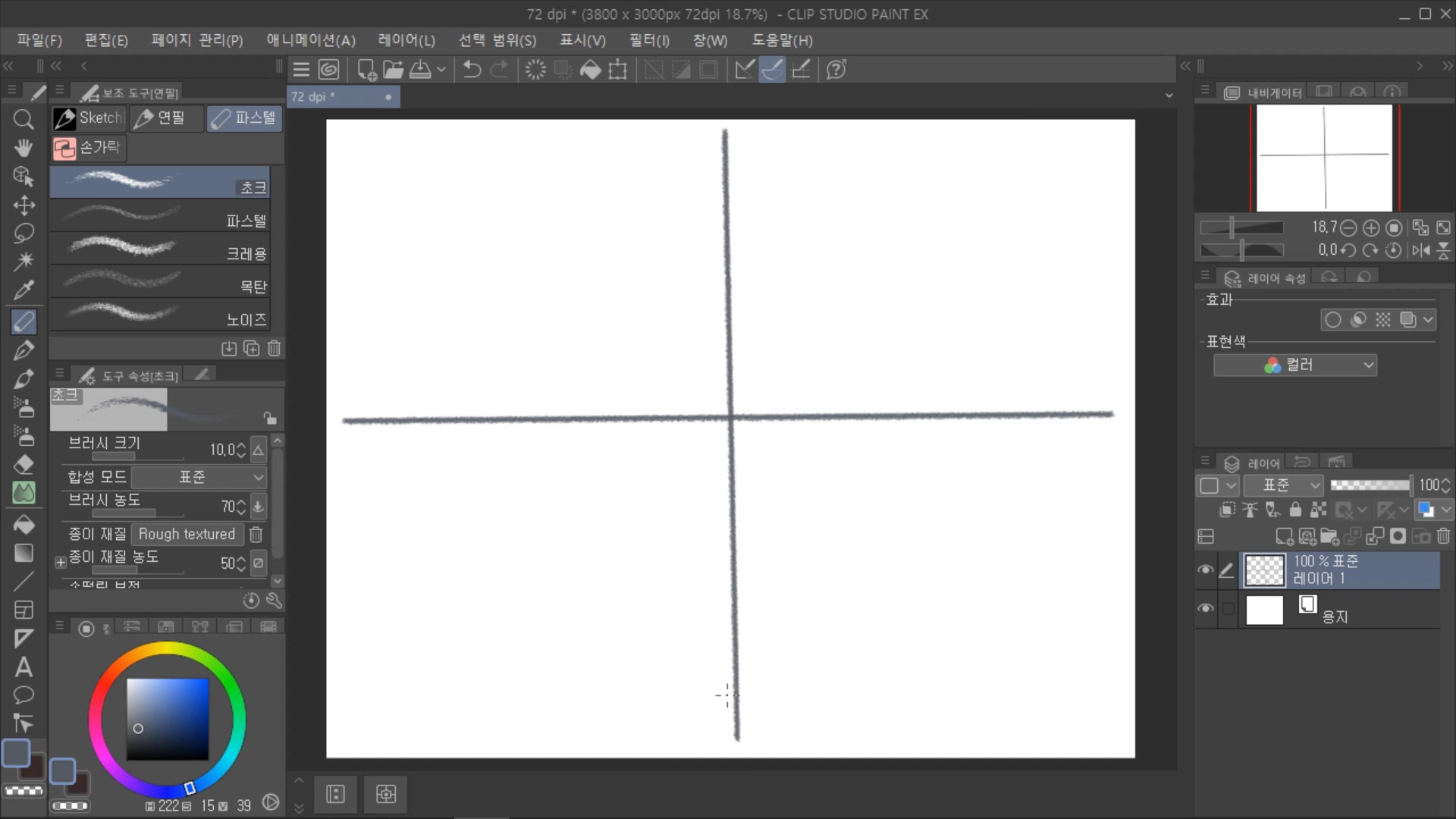Viewport: 1456px width, 819px height.
Task: Select the Zoom magnifier tool
Action: point(24,120)
